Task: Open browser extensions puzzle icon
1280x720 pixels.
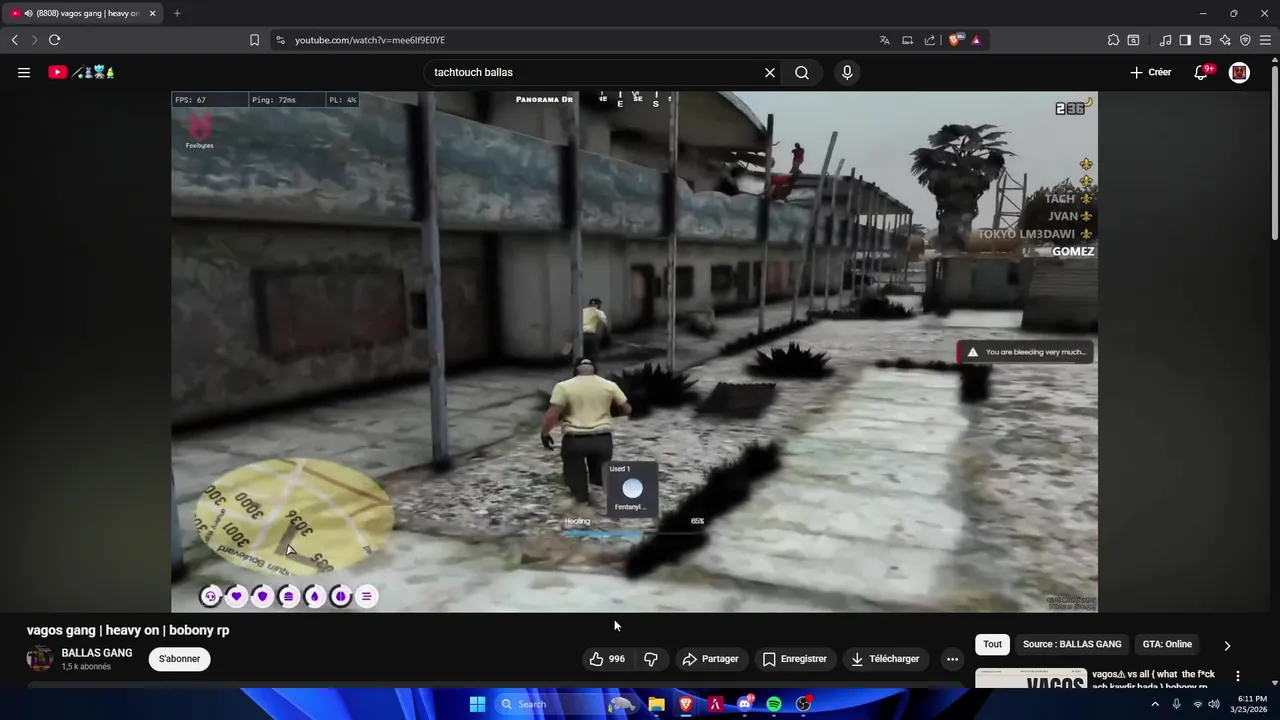Action: point(1113,40)
